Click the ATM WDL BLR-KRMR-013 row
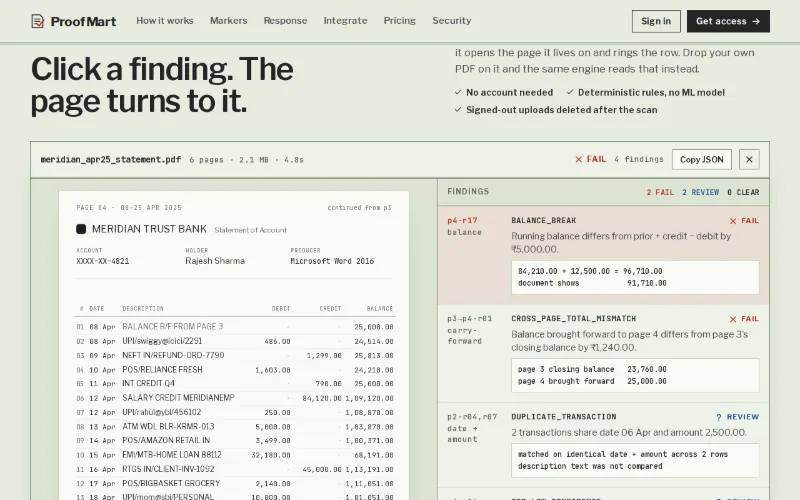Image resolution: width=800 pixels, height=500 pixels. (235, 427)
